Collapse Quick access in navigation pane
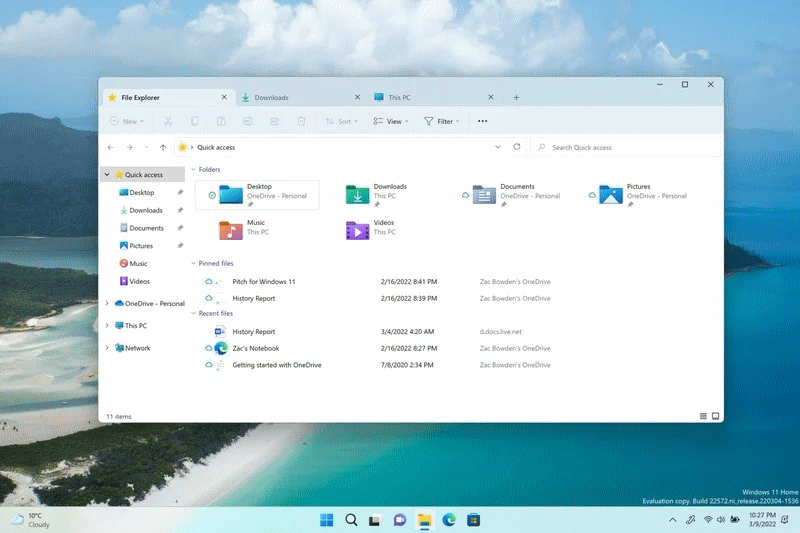 tap(107, 174)
